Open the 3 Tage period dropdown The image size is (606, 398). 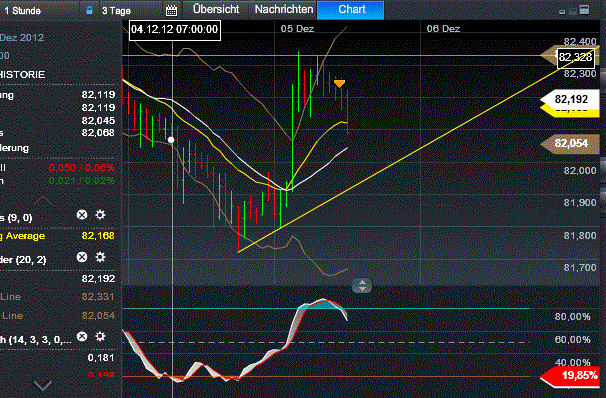tap(116, 10)
